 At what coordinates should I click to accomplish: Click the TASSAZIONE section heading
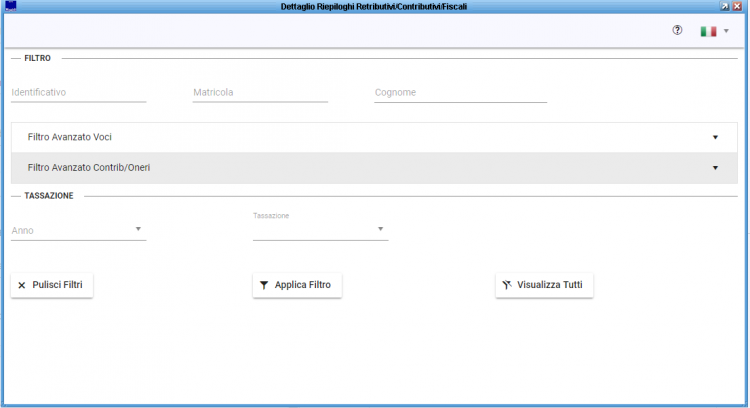point(49,196)
